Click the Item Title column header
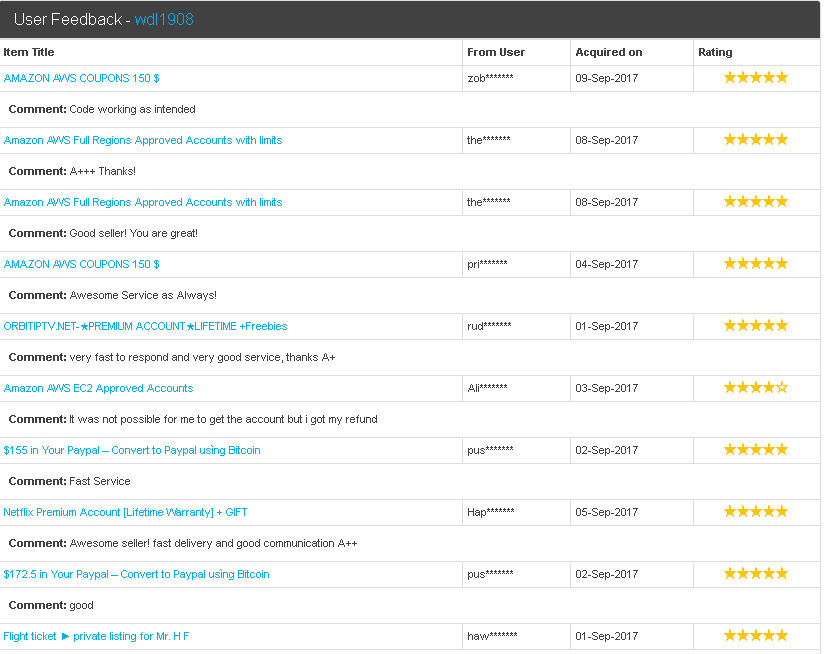This screenshot has width=826, height=654. [x=29, y=52]
